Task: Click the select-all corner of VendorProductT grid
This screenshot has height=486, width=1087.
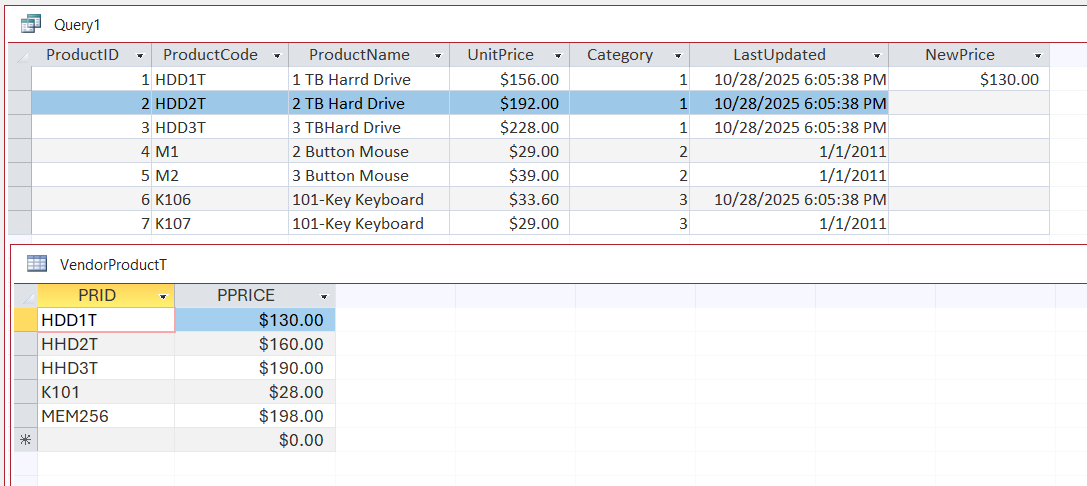Action: tap(26, 296)
